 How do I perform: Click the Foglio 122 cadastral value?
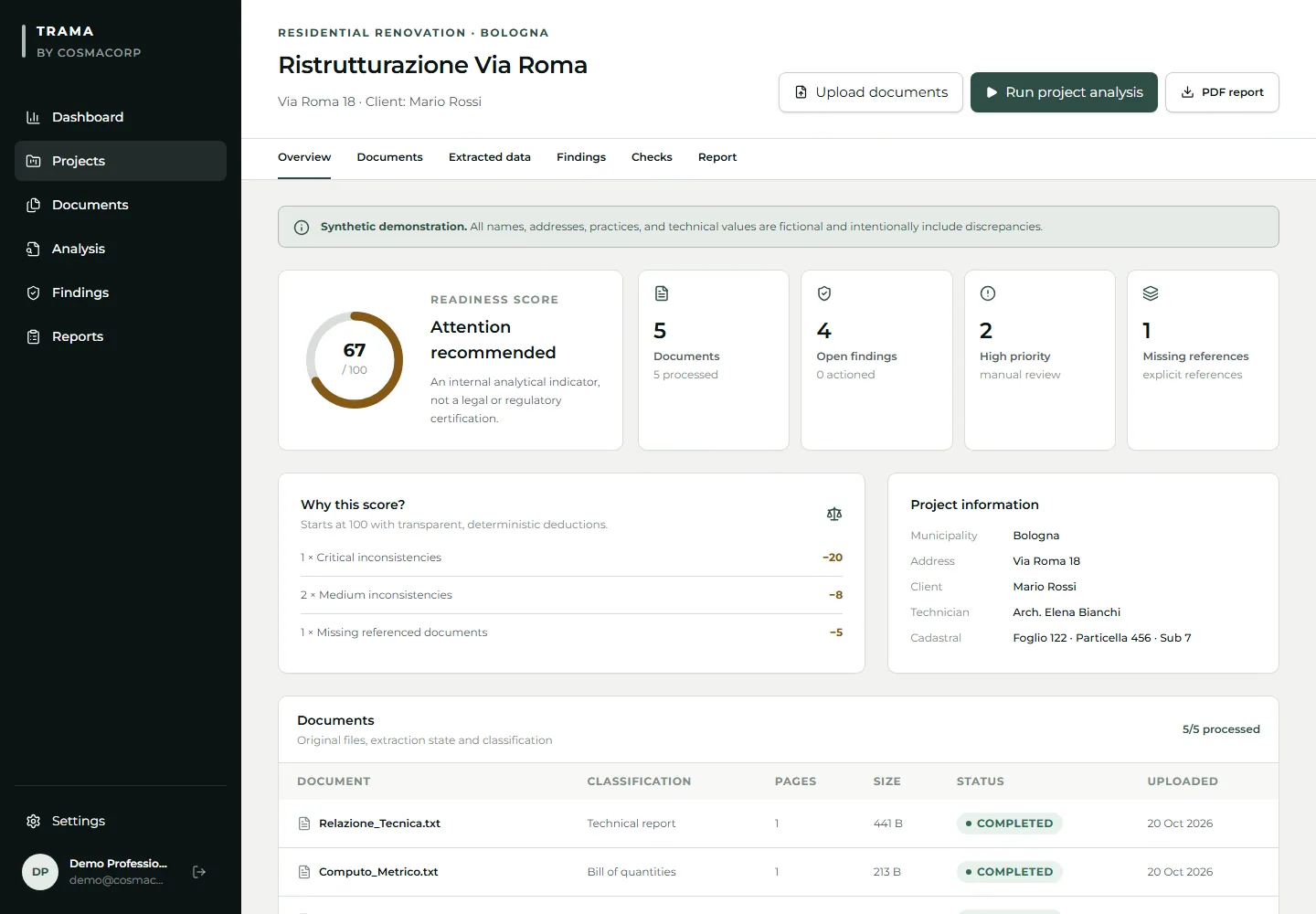click(1102, 638)
